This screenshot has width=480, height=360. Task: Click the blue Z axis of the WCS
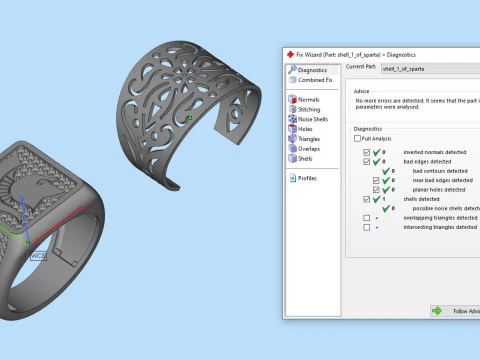pyautogui.click(x=24, y=219)
